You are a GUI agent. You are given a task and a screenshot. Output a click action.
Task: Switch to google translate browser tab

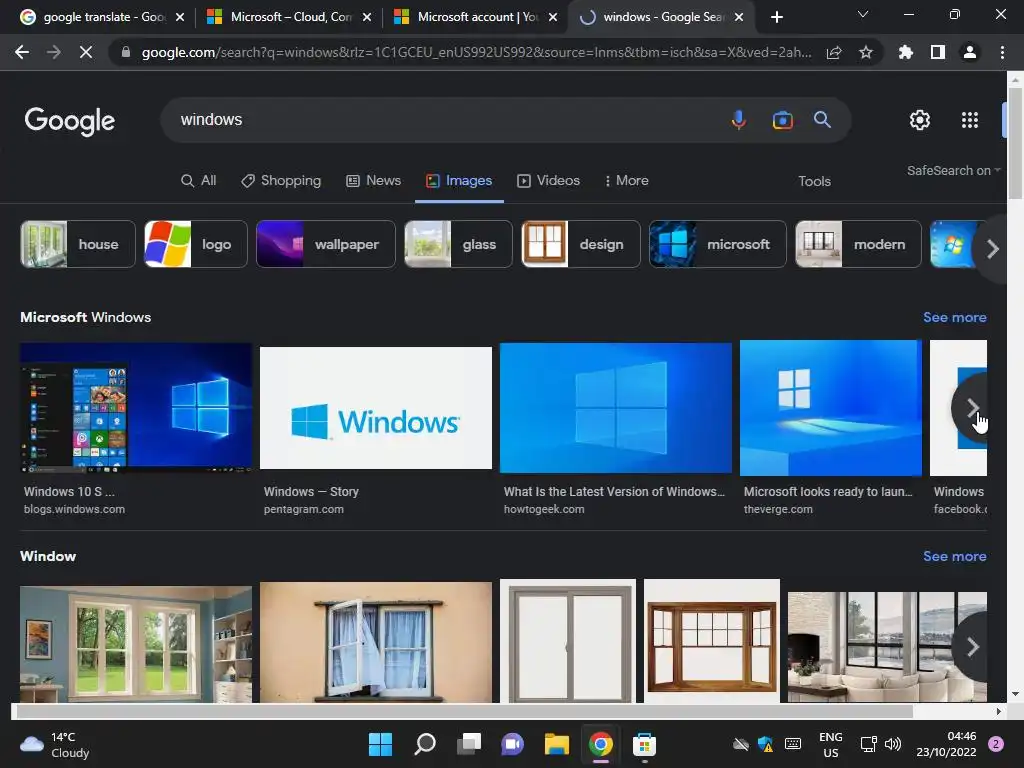click(103, 17)
